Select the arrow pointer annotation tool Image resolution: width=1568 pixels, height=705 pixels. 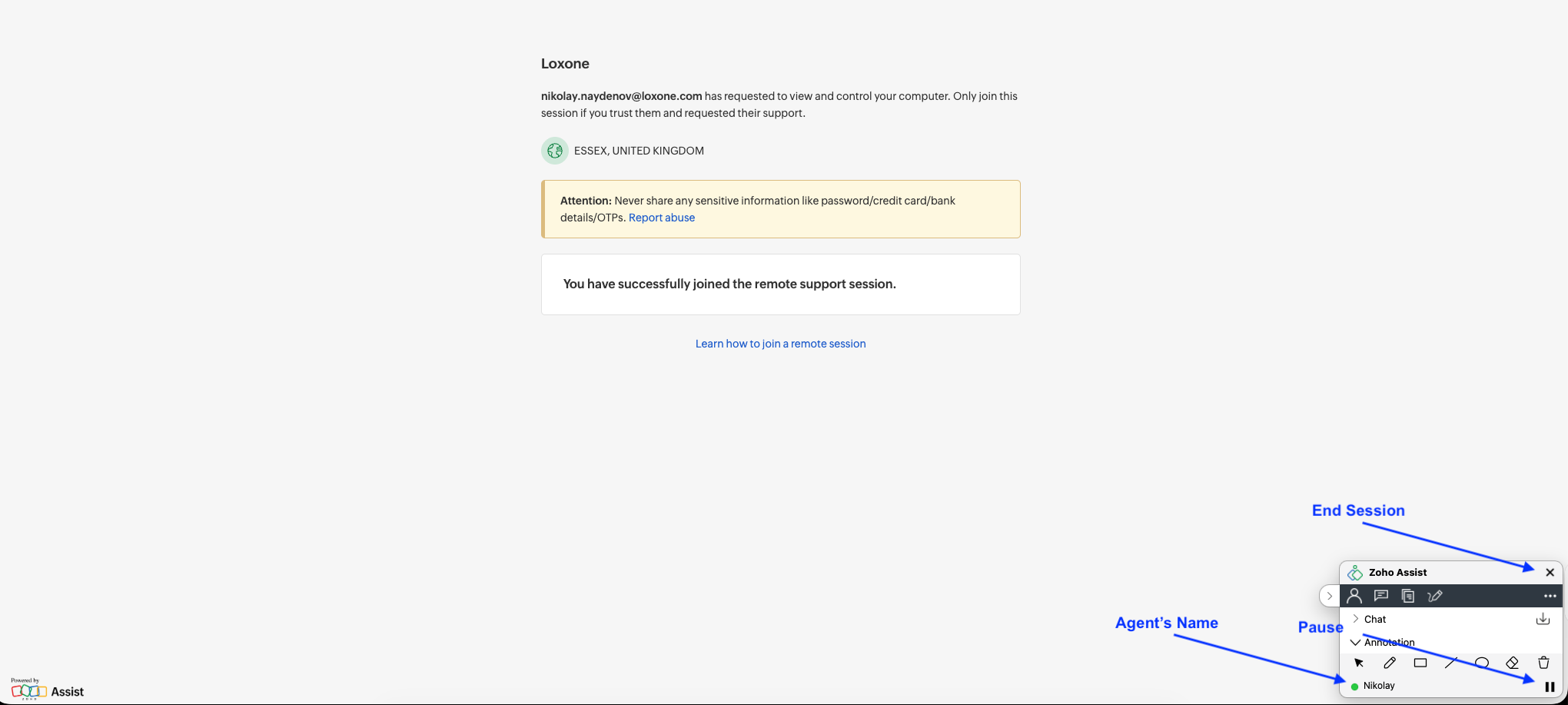(x=1359, y=663)
